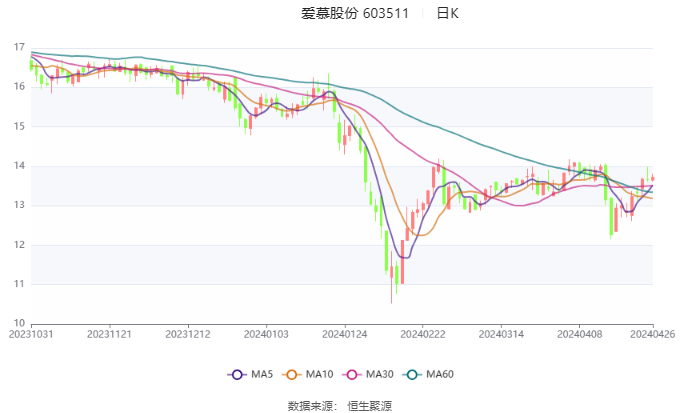The width and height of the screenshot is (680, 413).
Task: Select the 20240314 x-axis date label
Action: click(x=497, y=334)
